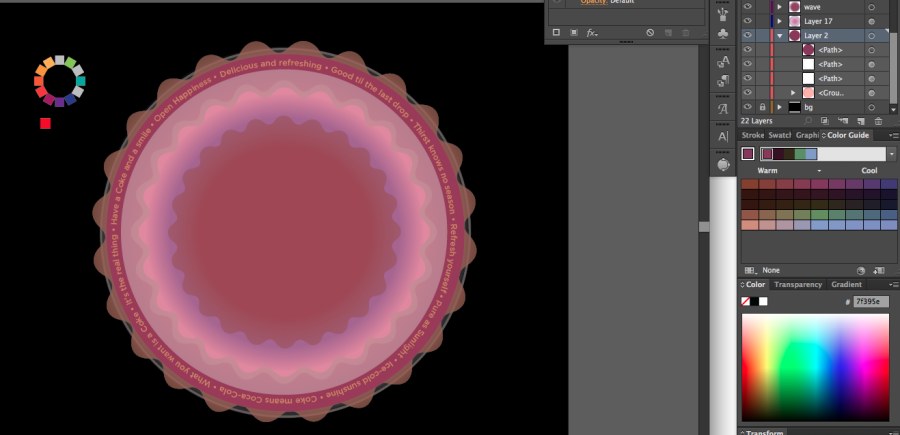Select the Color tab

pyautogui.click(x=752, y=285)
